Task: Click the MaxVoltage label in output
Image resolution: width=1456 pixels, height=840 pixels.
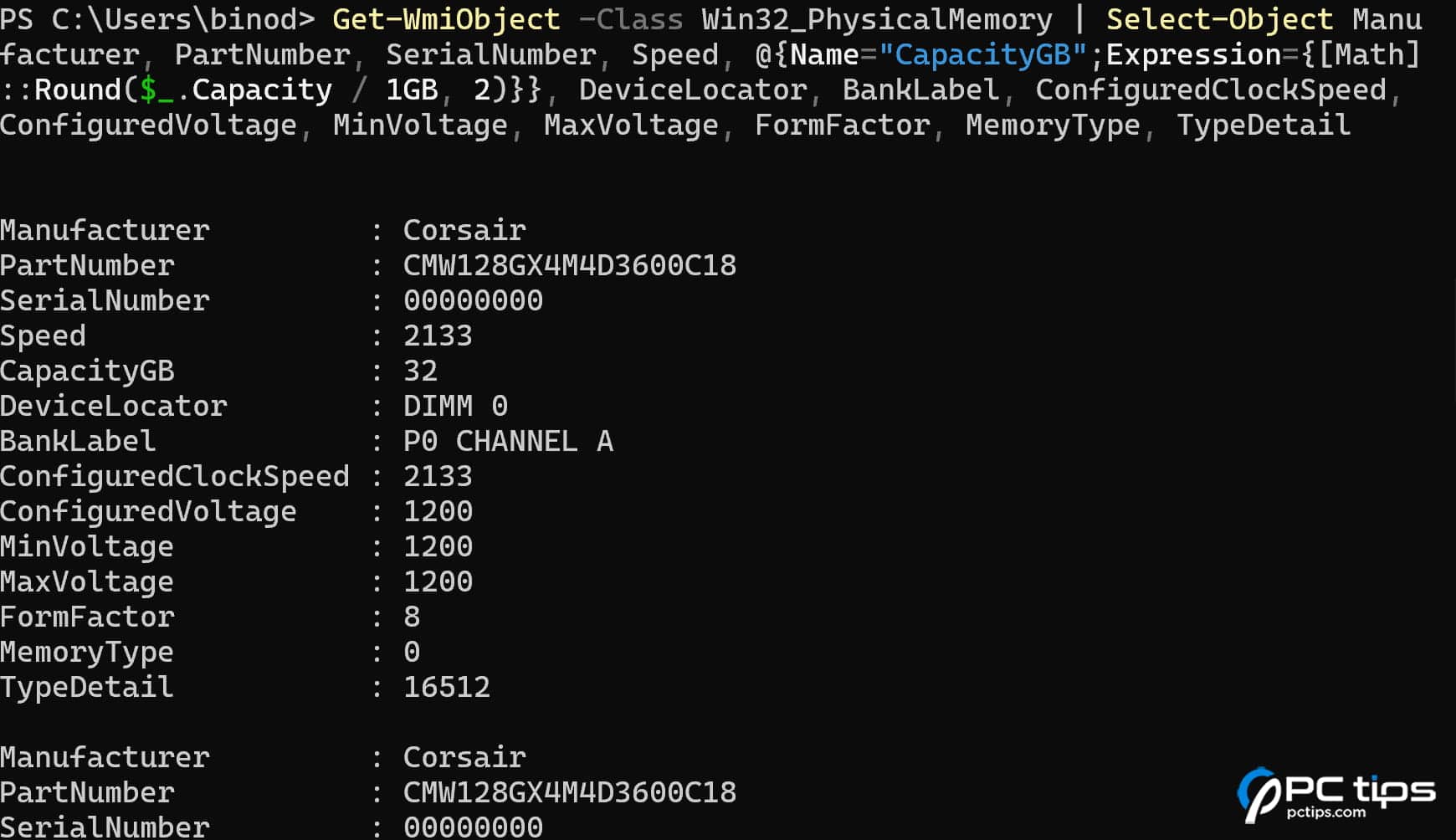Action: 87,582
